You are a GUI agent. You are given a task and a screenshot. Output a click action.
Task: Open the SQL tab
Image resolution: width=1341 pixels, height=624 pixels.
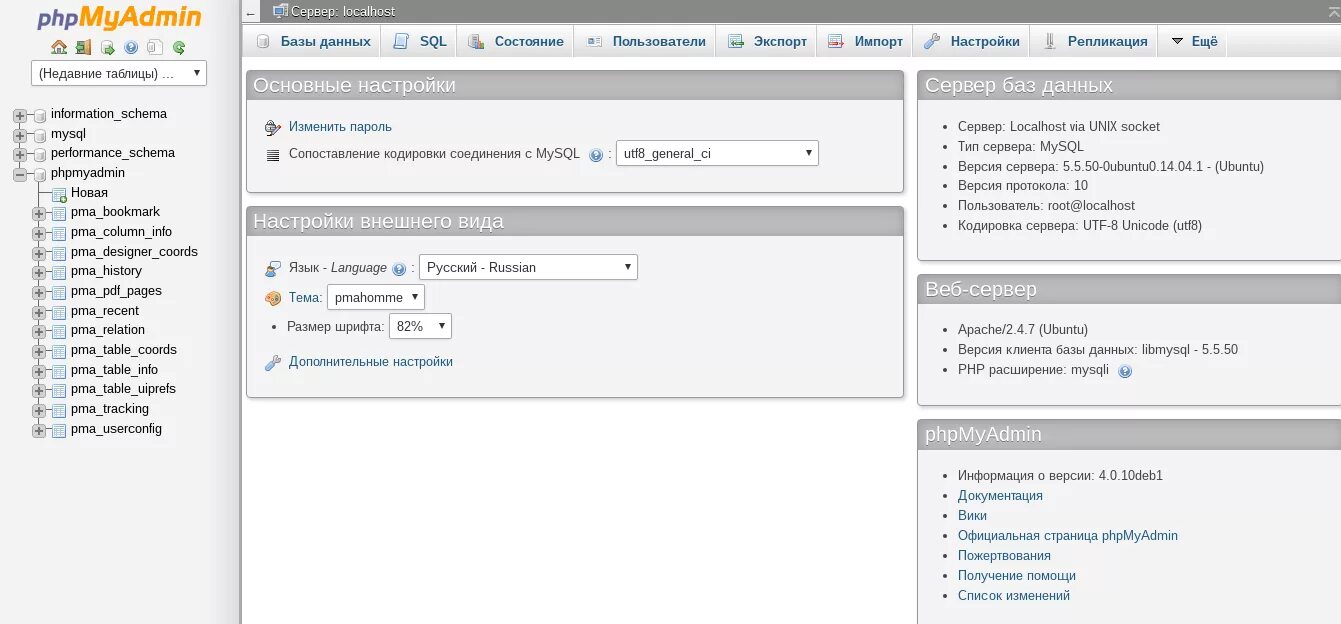(420, 41)
